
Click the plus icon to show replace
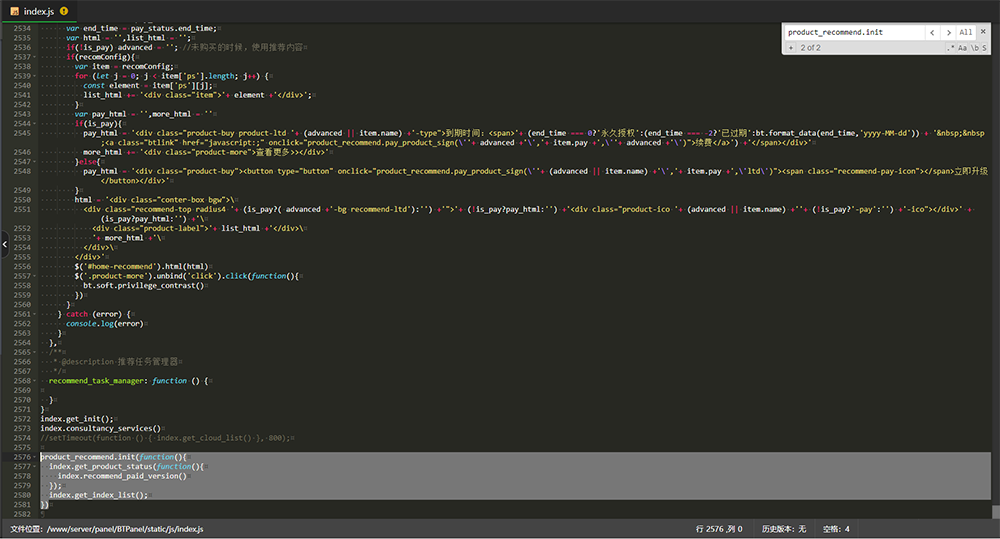(791, 47)
